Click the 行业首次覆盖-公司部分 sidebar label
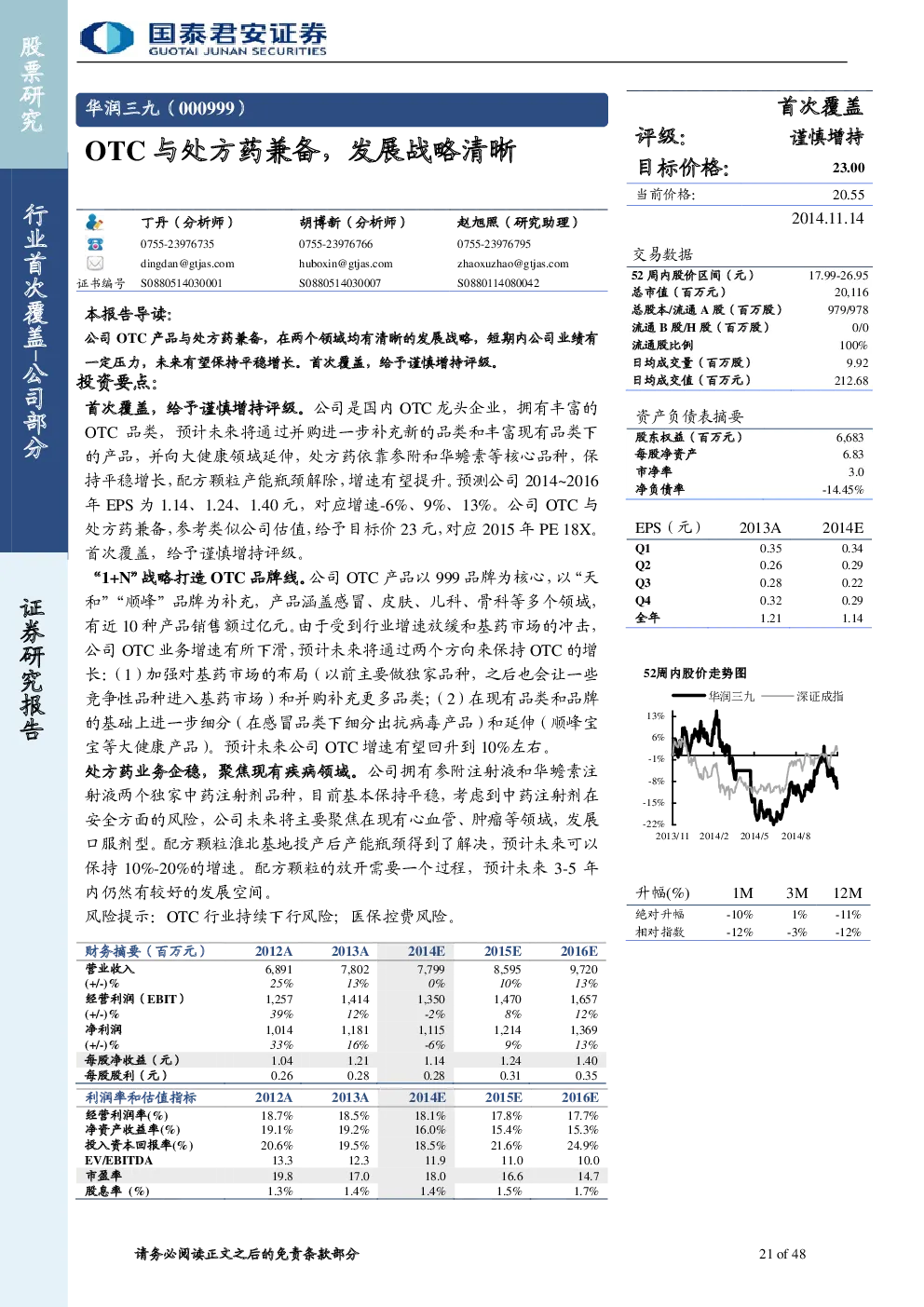The image size is (924, 1307). coord(34,331)
